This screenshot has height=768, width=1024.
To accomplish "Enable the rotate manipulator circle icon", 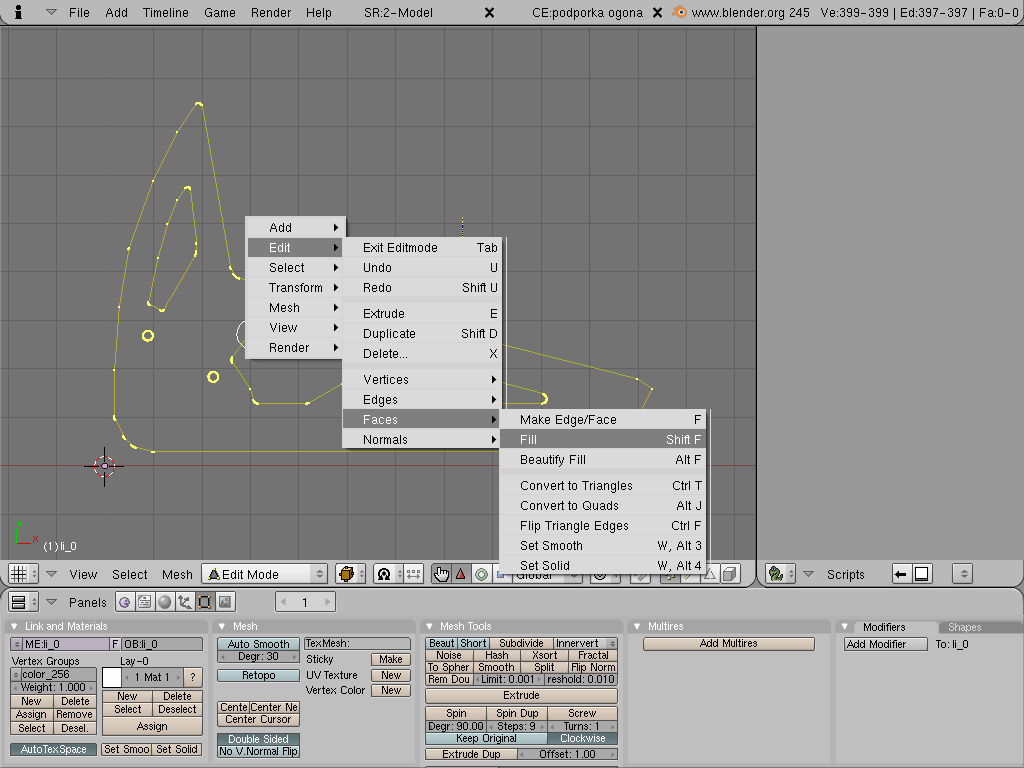I will pos(481,574).
